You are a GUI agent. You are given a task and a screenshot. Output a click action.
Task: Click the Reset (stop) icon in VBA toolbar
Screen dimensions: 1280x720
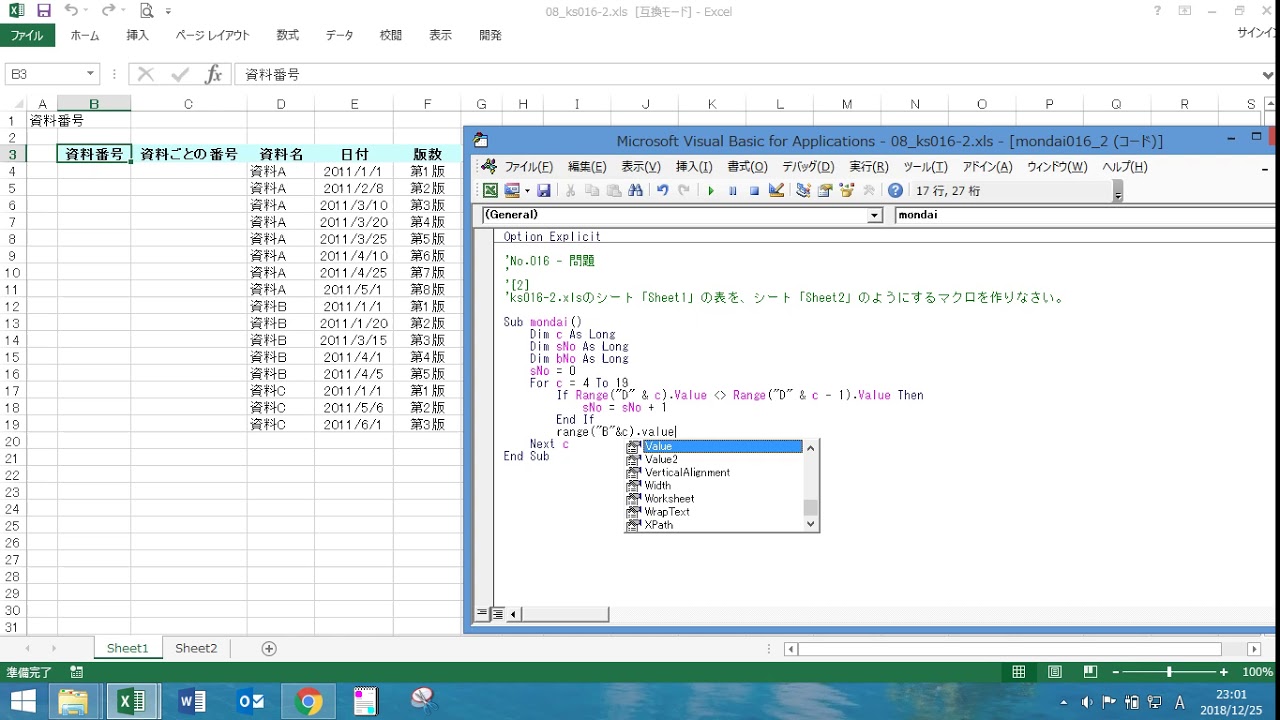pyautogui.click(x=754, y=191)
